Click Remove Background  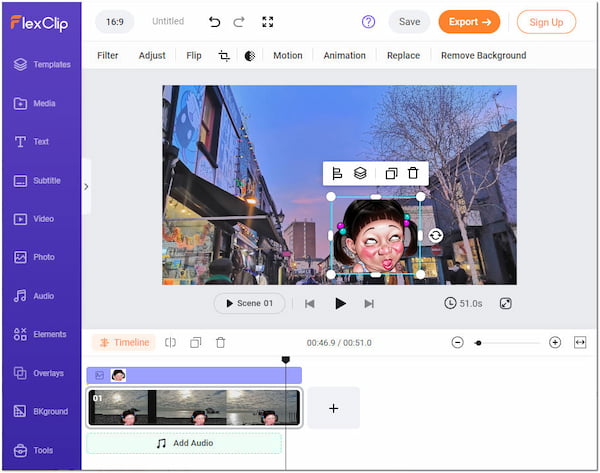click(x=484, y=55)
